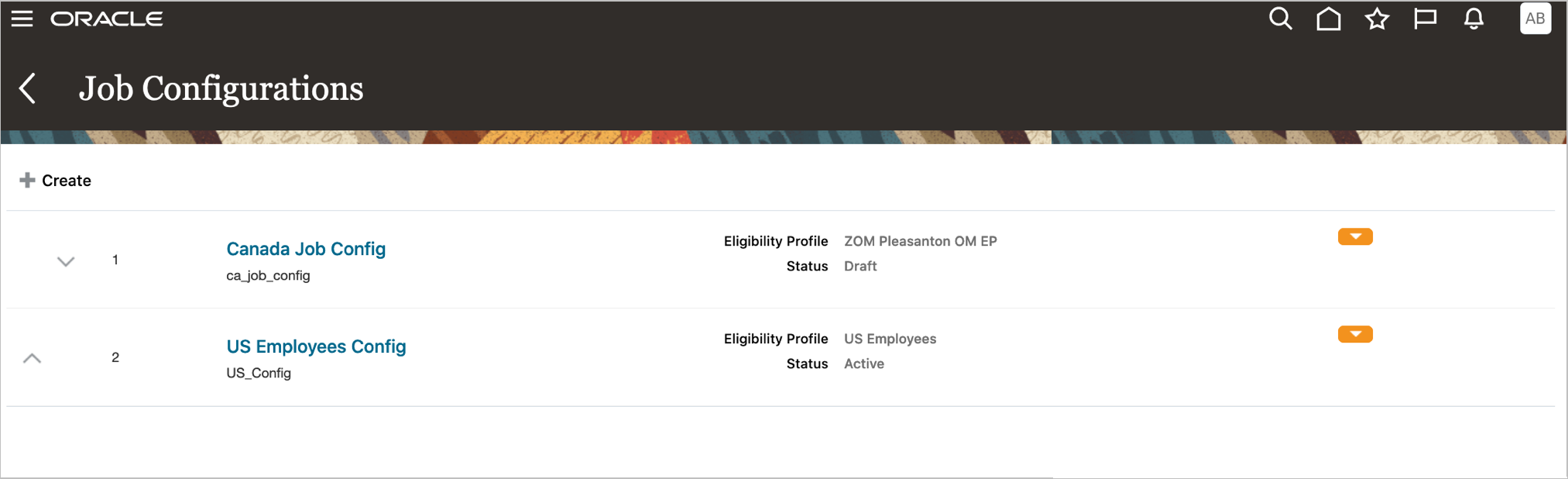
Task: Click row number 2 in the list
Action: point(115,357)
